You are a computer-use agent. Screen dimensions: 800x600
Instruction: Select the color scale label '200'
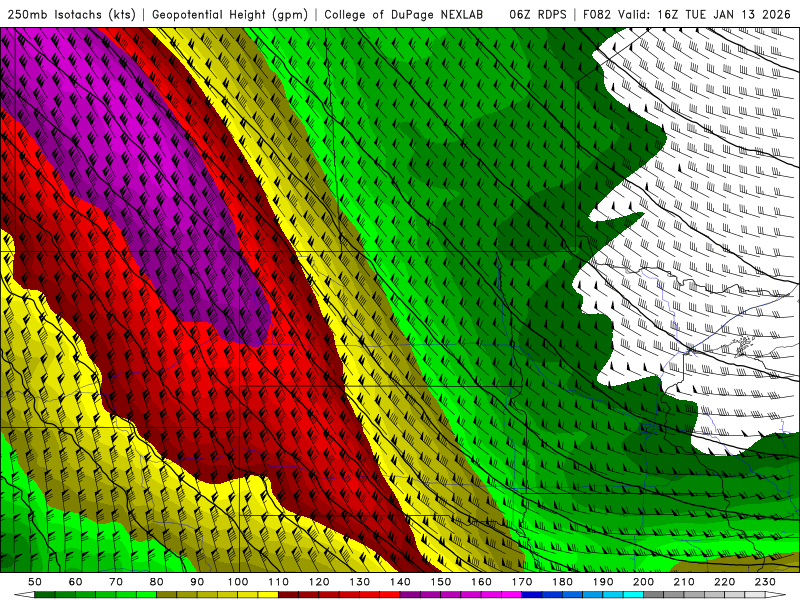click(x=644, y=582)
